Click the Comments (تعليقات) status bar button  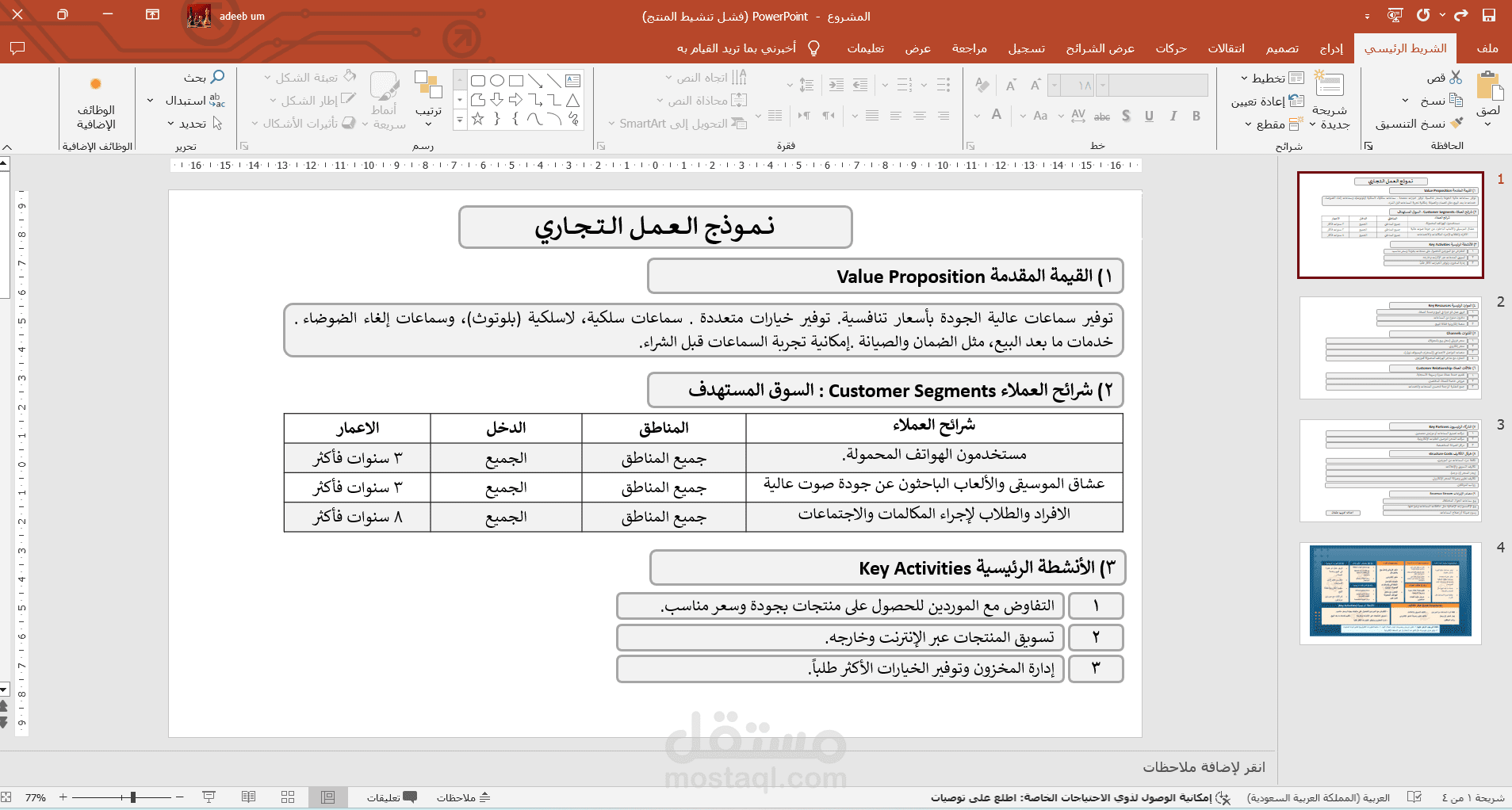(x=392, y=797)
